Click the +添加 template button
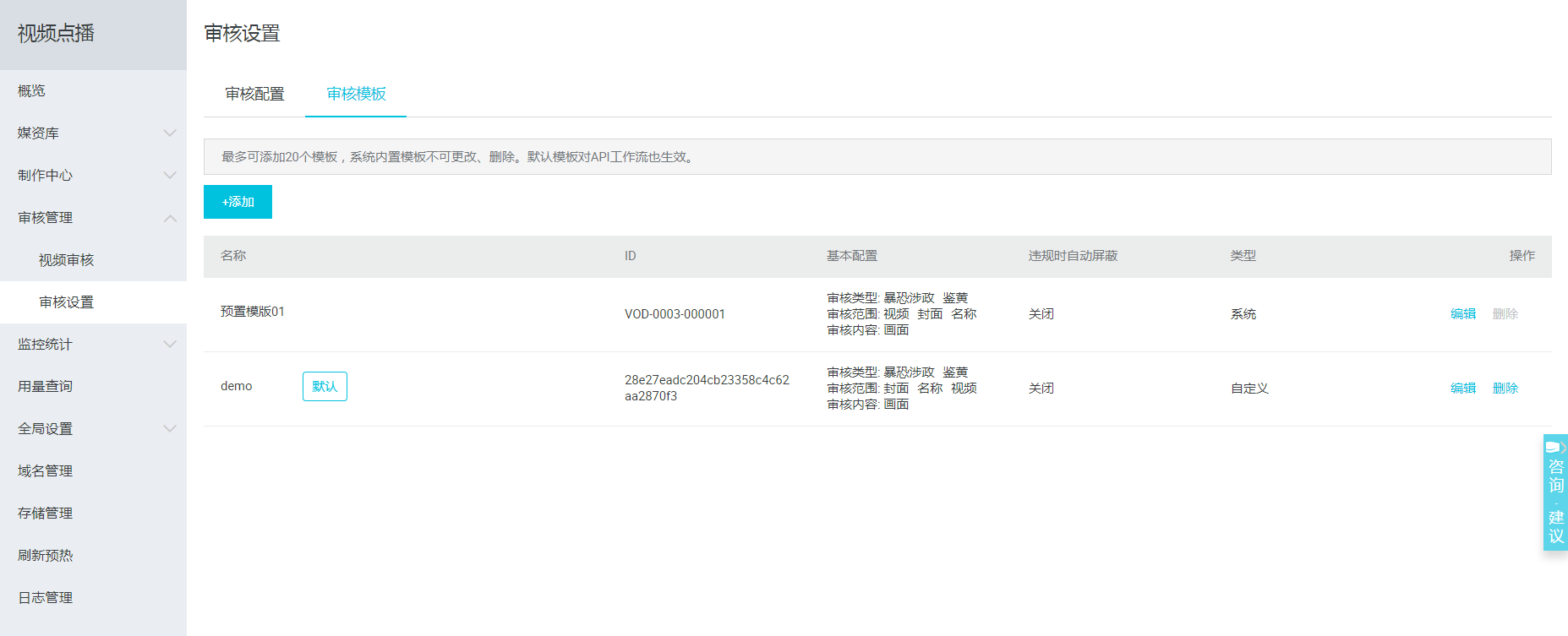Screen dimensions: 1568x636 pos(238,202)
